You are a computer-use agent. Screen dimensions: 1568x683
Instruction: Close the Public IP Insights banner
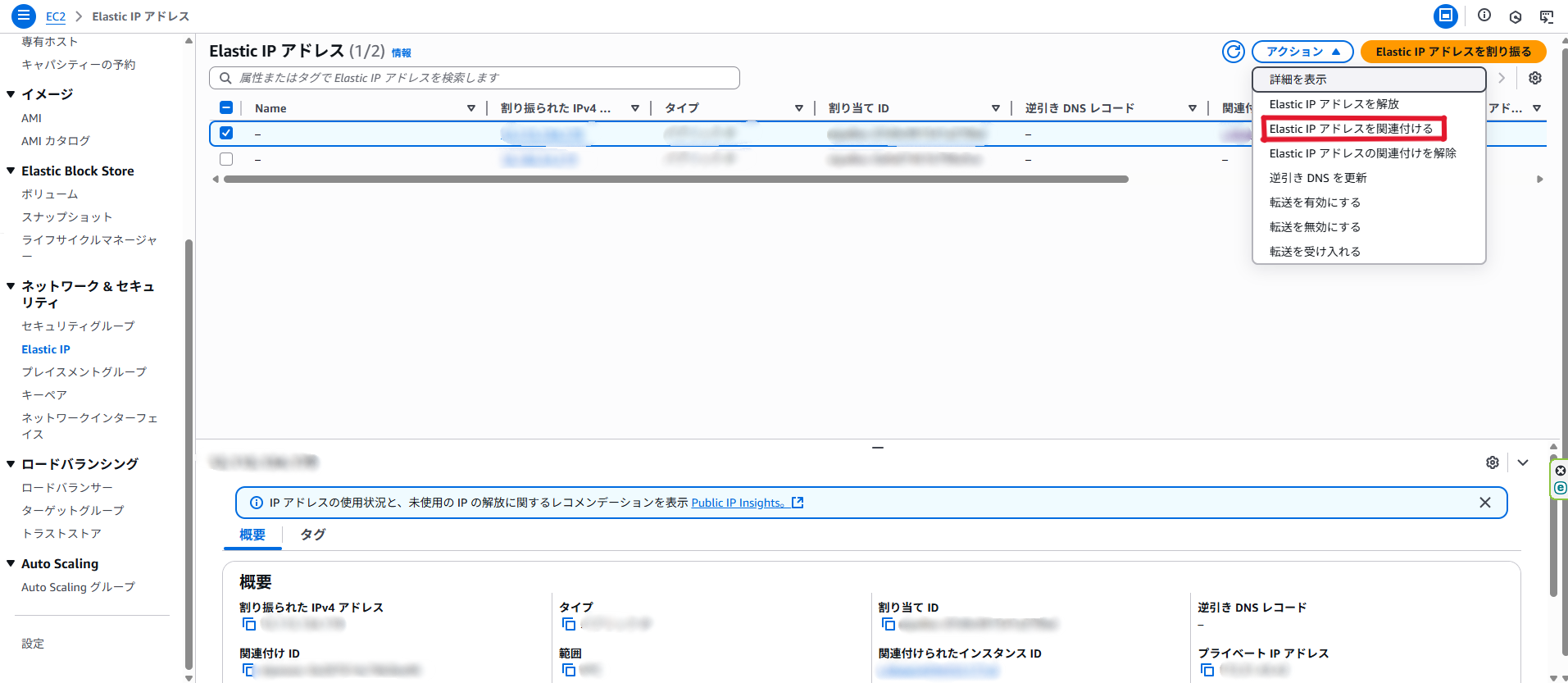1485,503
